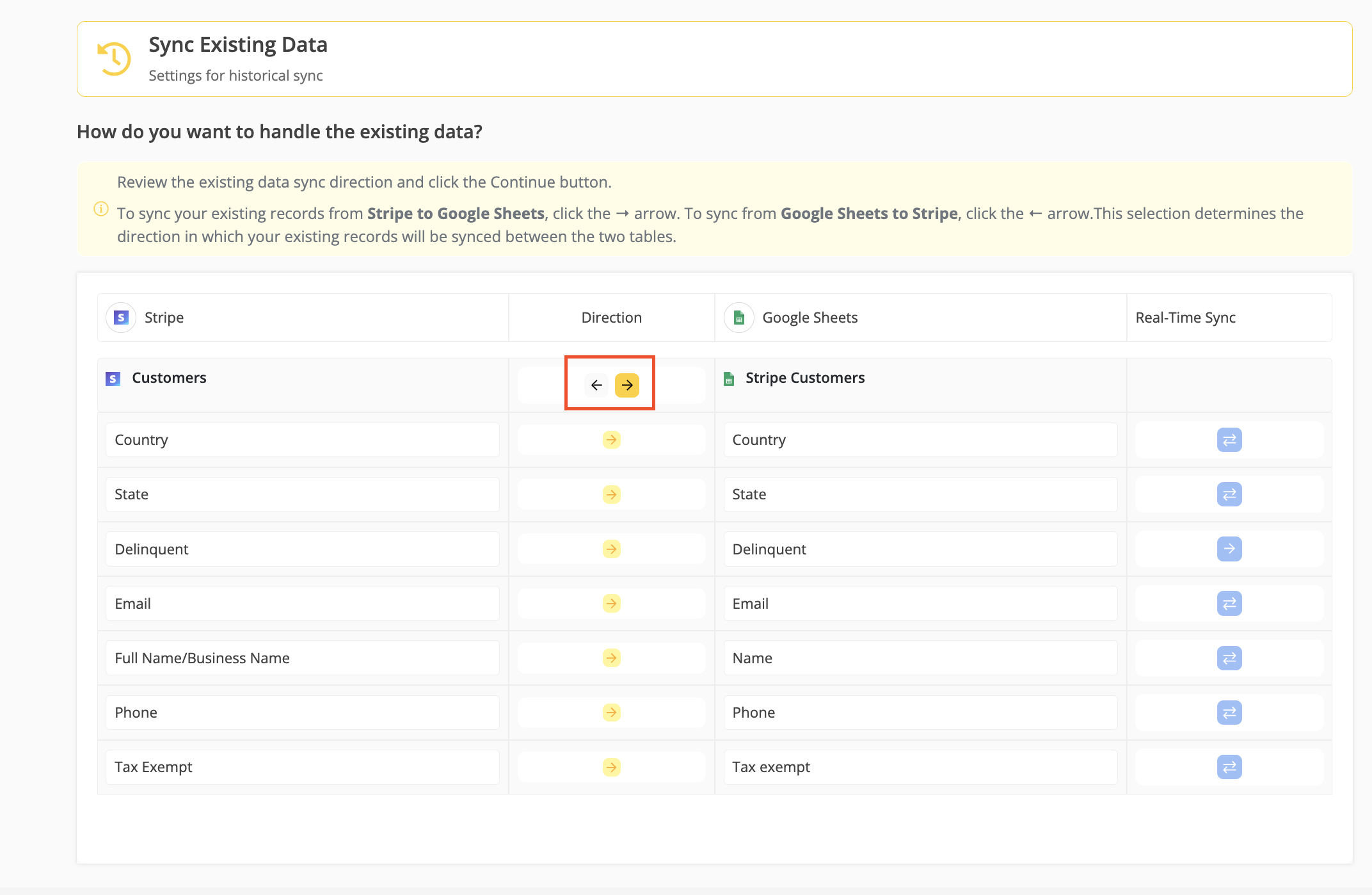Image resolution: width=1372 pixels, height=895 pixels.
Task: Select the Google Sheets Name field
Action: coord(920,657)
